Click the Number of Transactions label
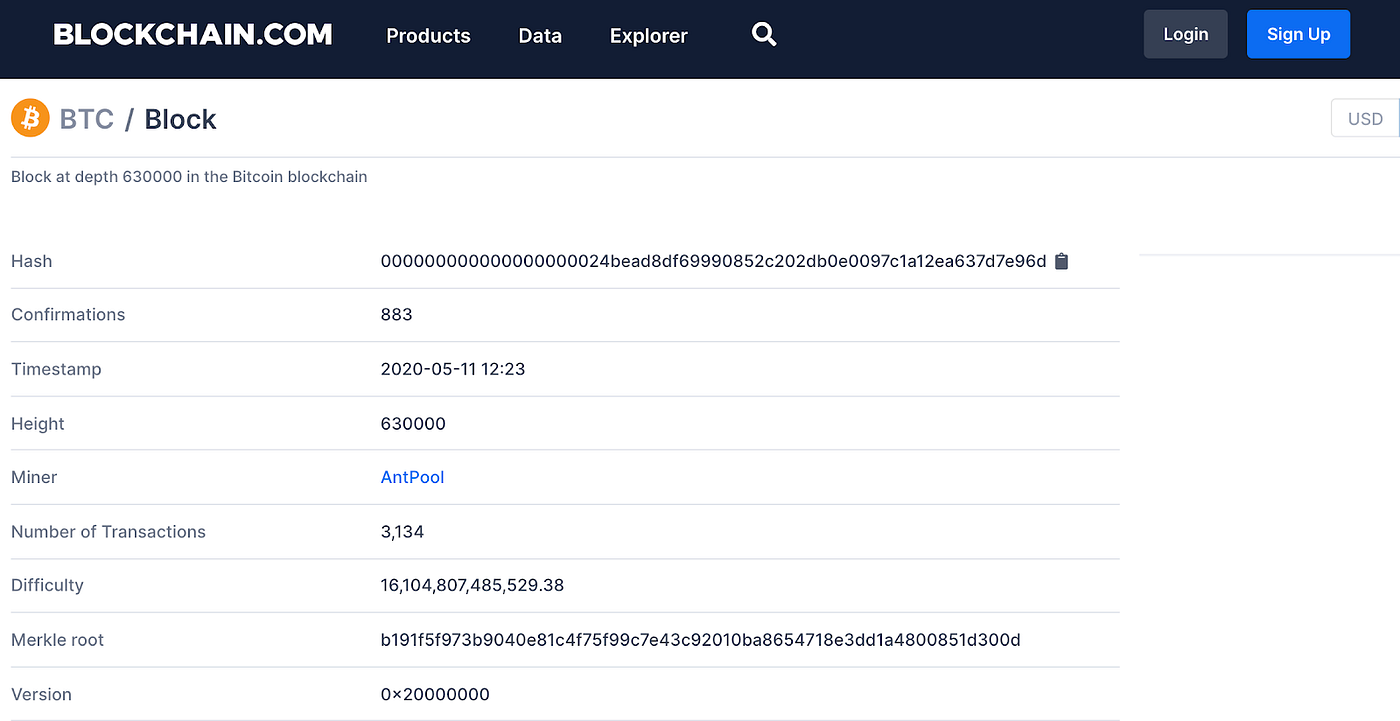This screenshot has width=1400, height=721. 108,532
